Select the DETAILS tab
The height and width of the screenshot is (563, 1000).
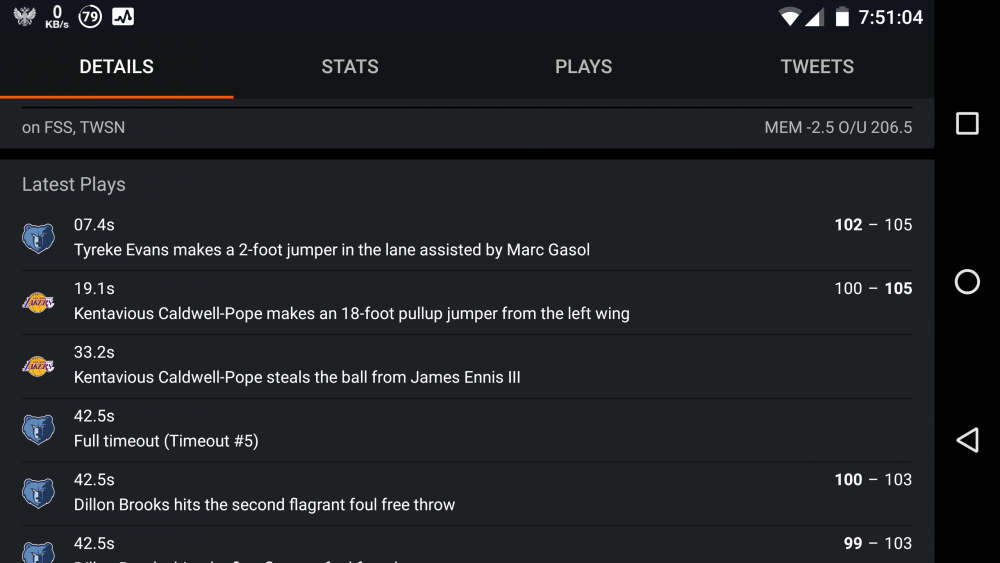coord(117,67)
